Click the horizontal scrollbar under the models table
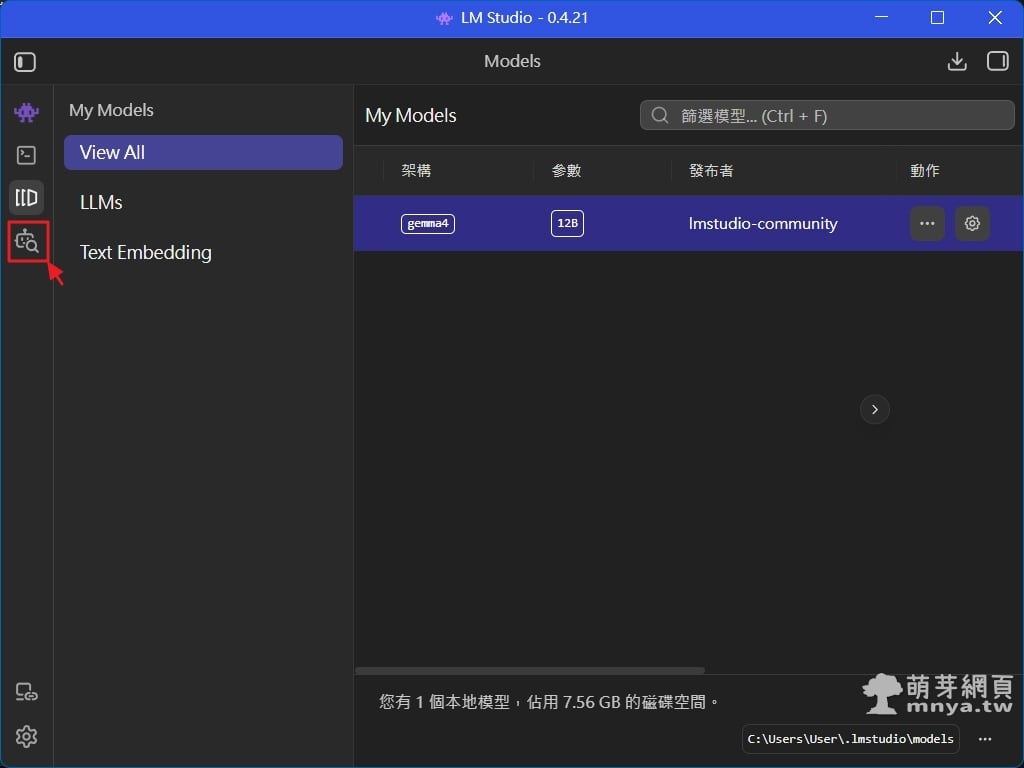The height and width of the screenshot is (768, 1024). click(x=530, y=670)
